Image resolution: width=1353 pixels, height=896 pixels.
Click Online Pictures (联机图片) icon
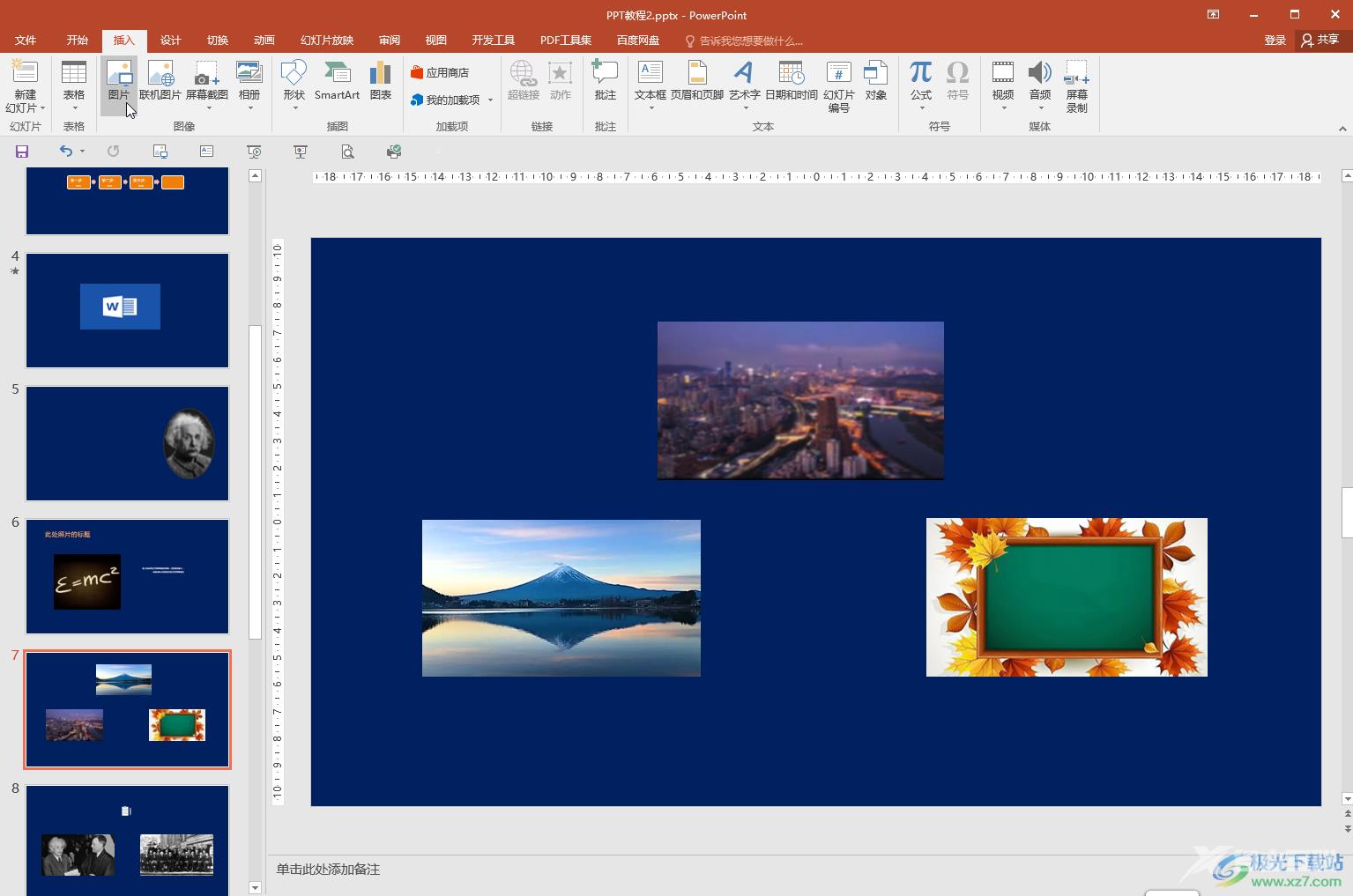tap(160, 79)
